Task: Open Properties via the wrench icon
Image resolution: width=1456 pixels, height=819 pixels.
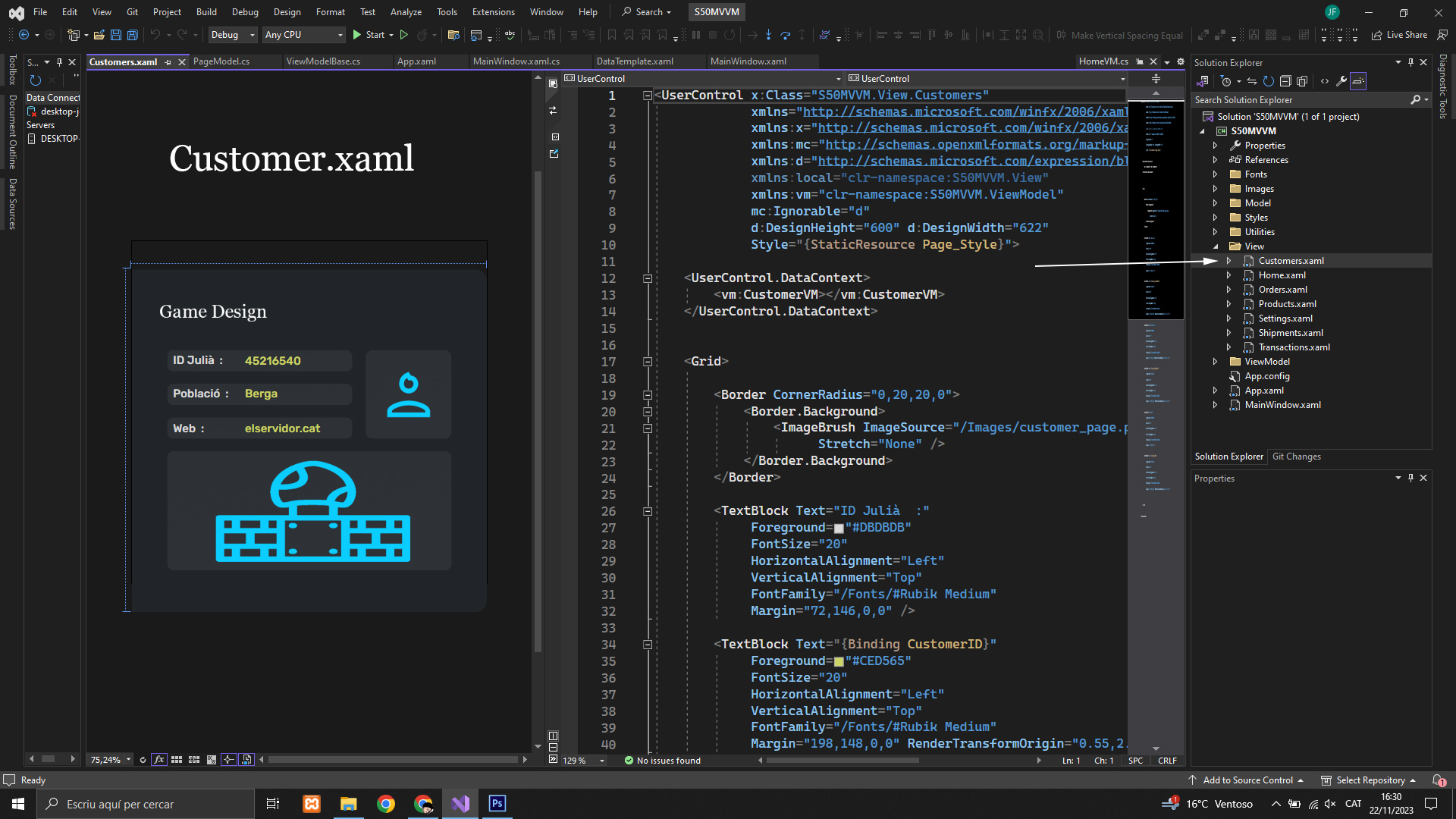Action: (x=1341, y=81)
